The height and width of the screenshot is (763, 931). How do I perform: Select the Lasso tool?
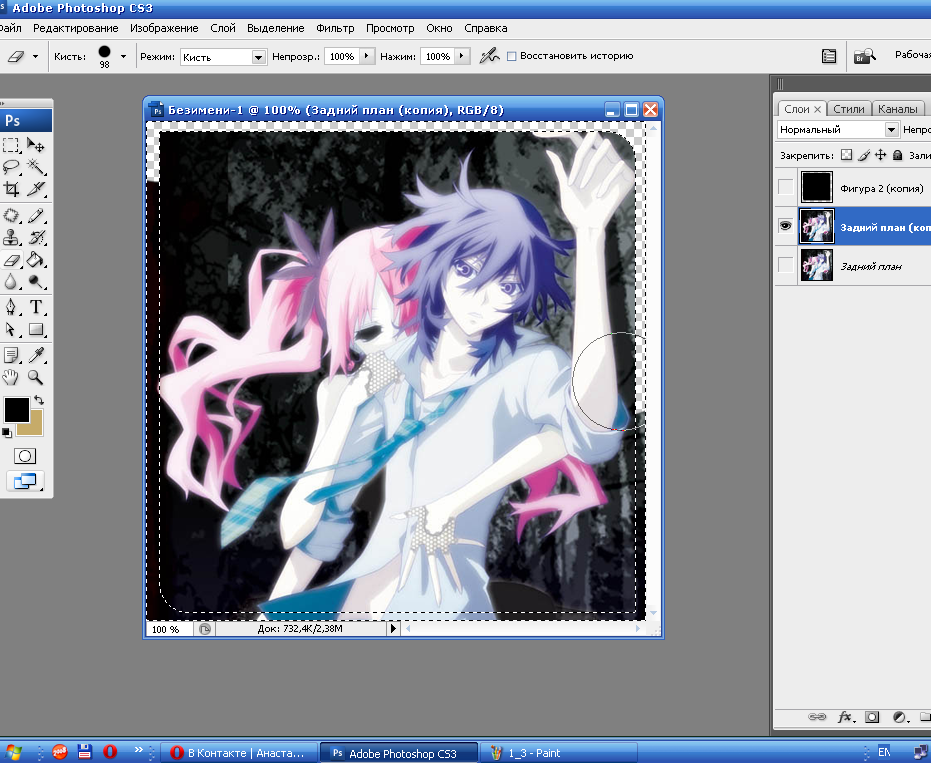pyautogui.click(x=11, y=167)
